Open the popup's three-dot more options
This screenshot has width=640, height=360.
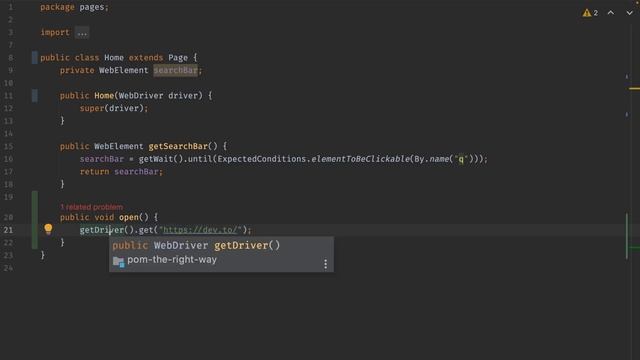pos(325,264)
